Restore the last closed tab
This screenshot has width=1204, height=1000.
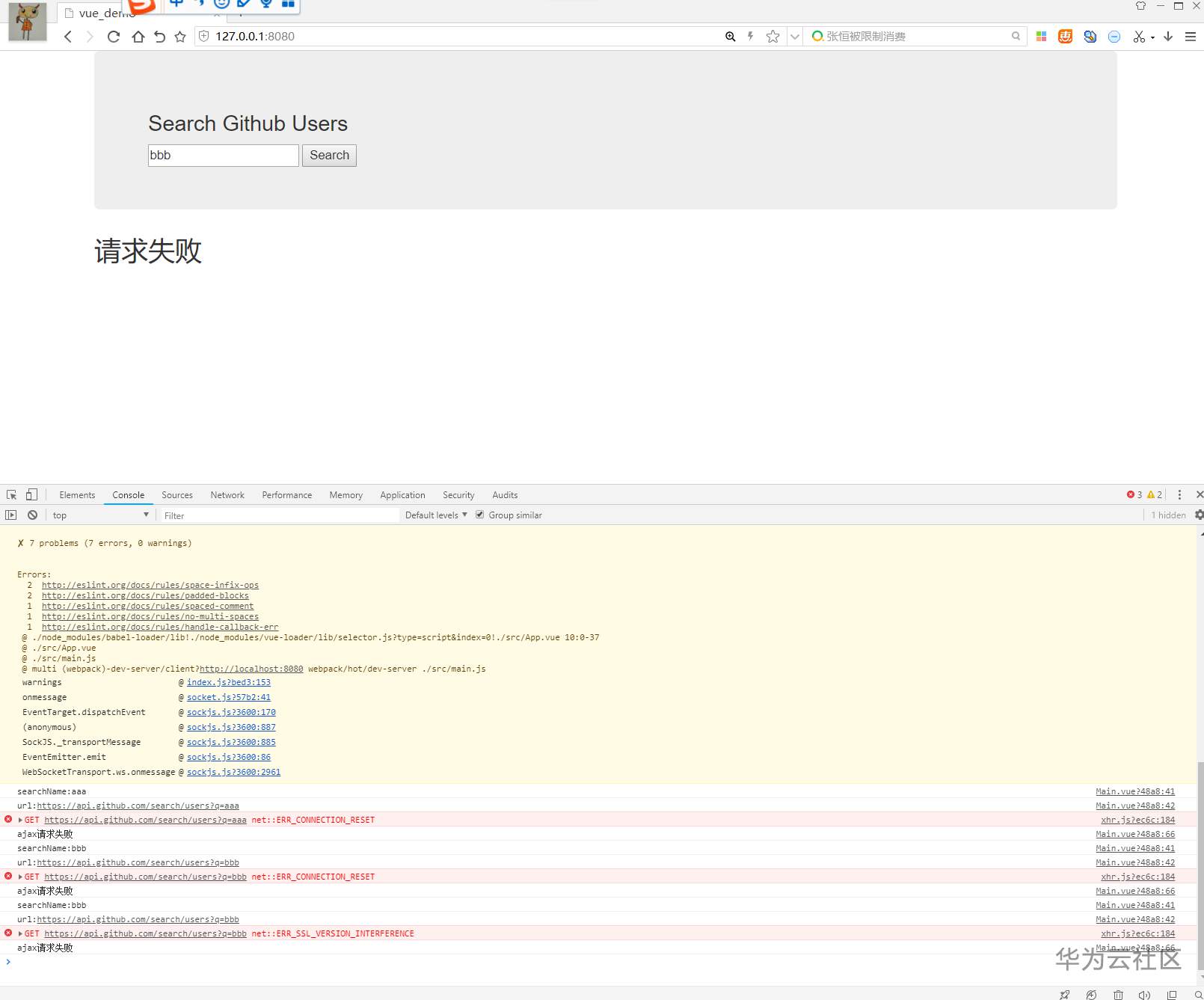coord(159,37)
